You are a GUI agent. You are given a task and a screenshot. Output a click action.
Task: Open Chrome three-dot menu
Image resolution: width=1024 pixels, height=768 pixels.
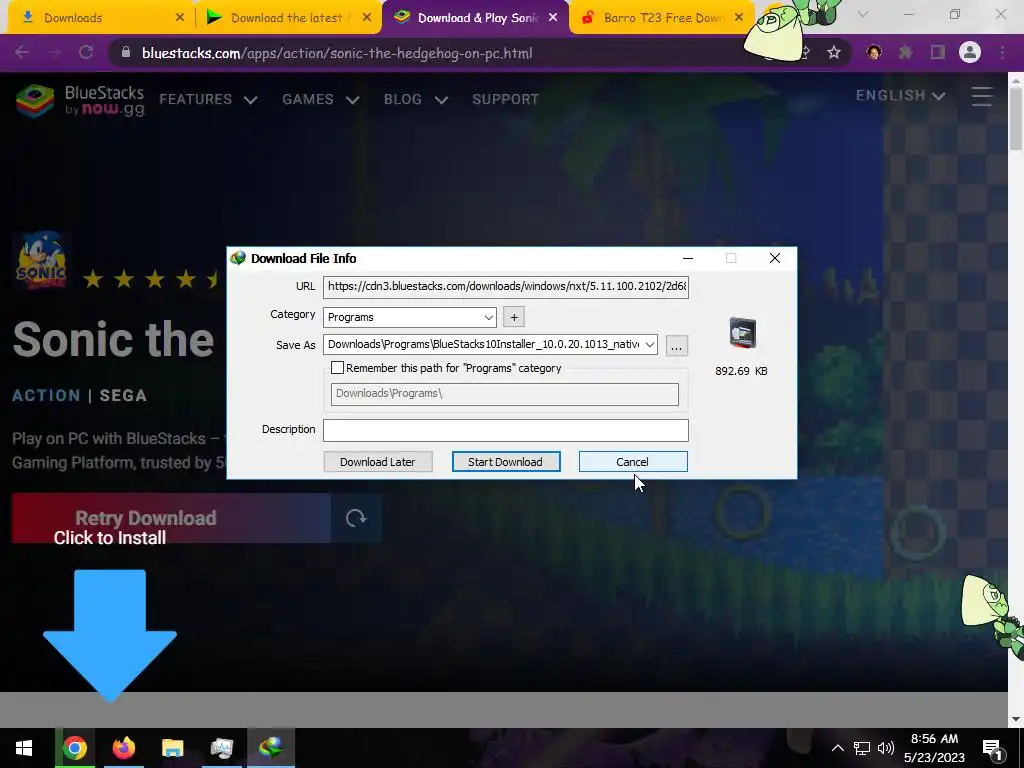[1002, 53]
